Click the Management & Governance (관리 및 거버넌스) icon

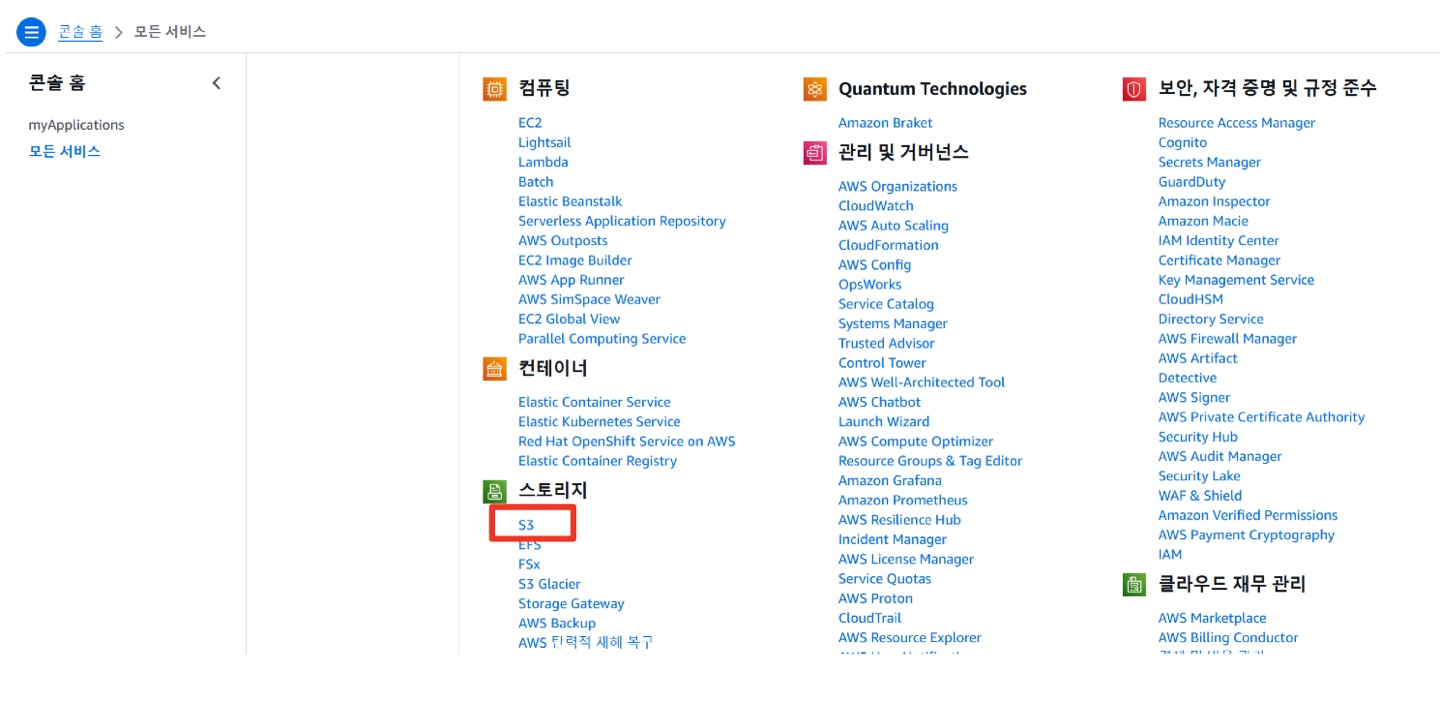pyautogui.click(x=815, y=153)
